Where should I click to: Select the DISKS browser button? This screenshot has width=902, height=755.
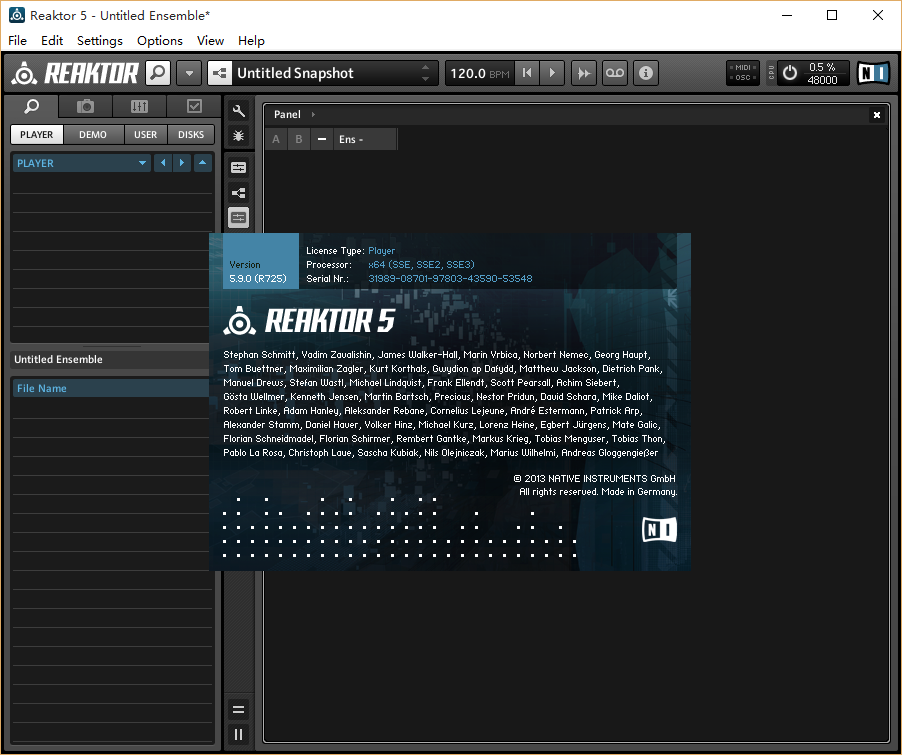point(190,135)
